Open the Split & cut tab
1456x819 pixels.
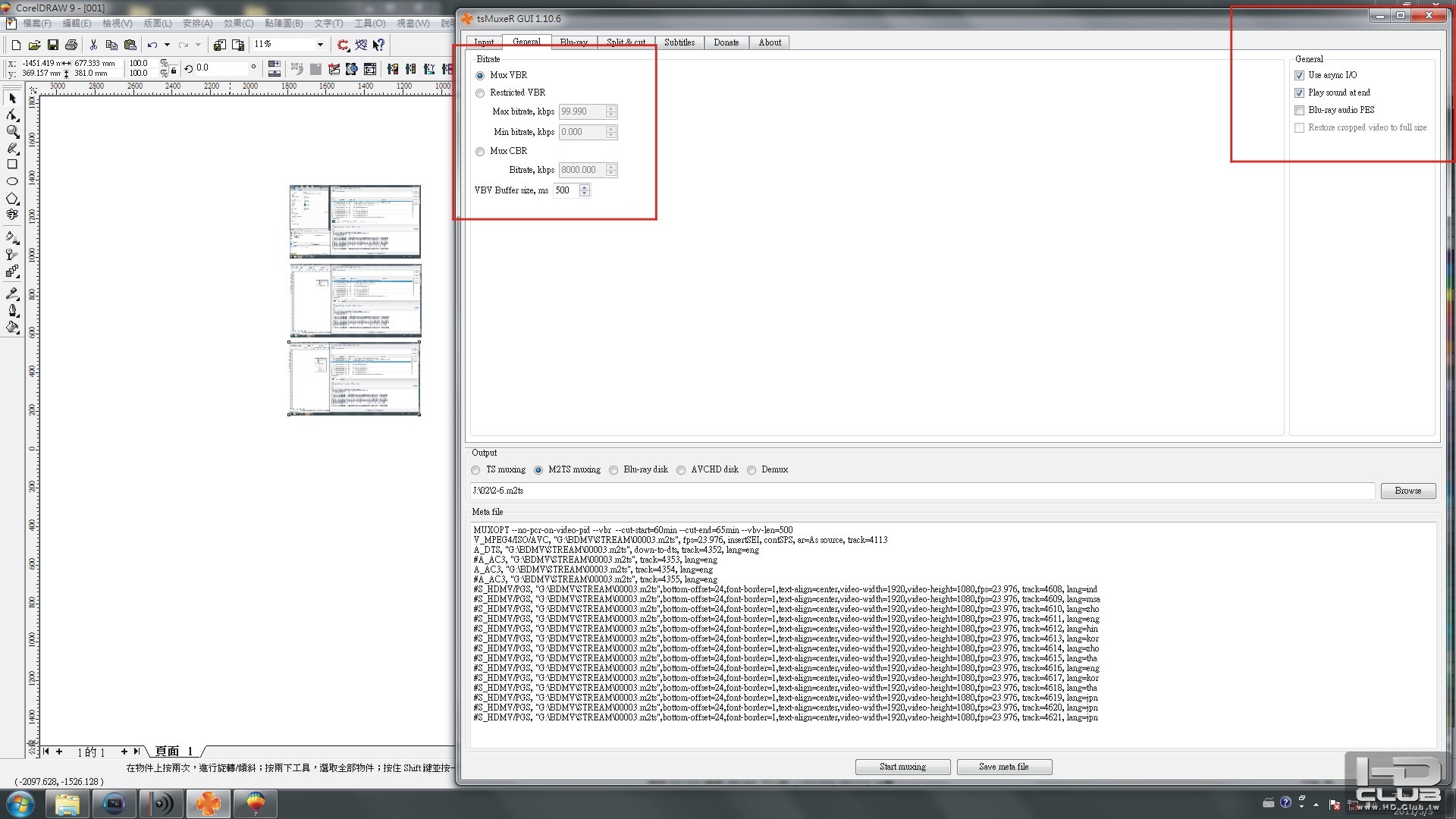pyautogui.click(x=626, y=42)
